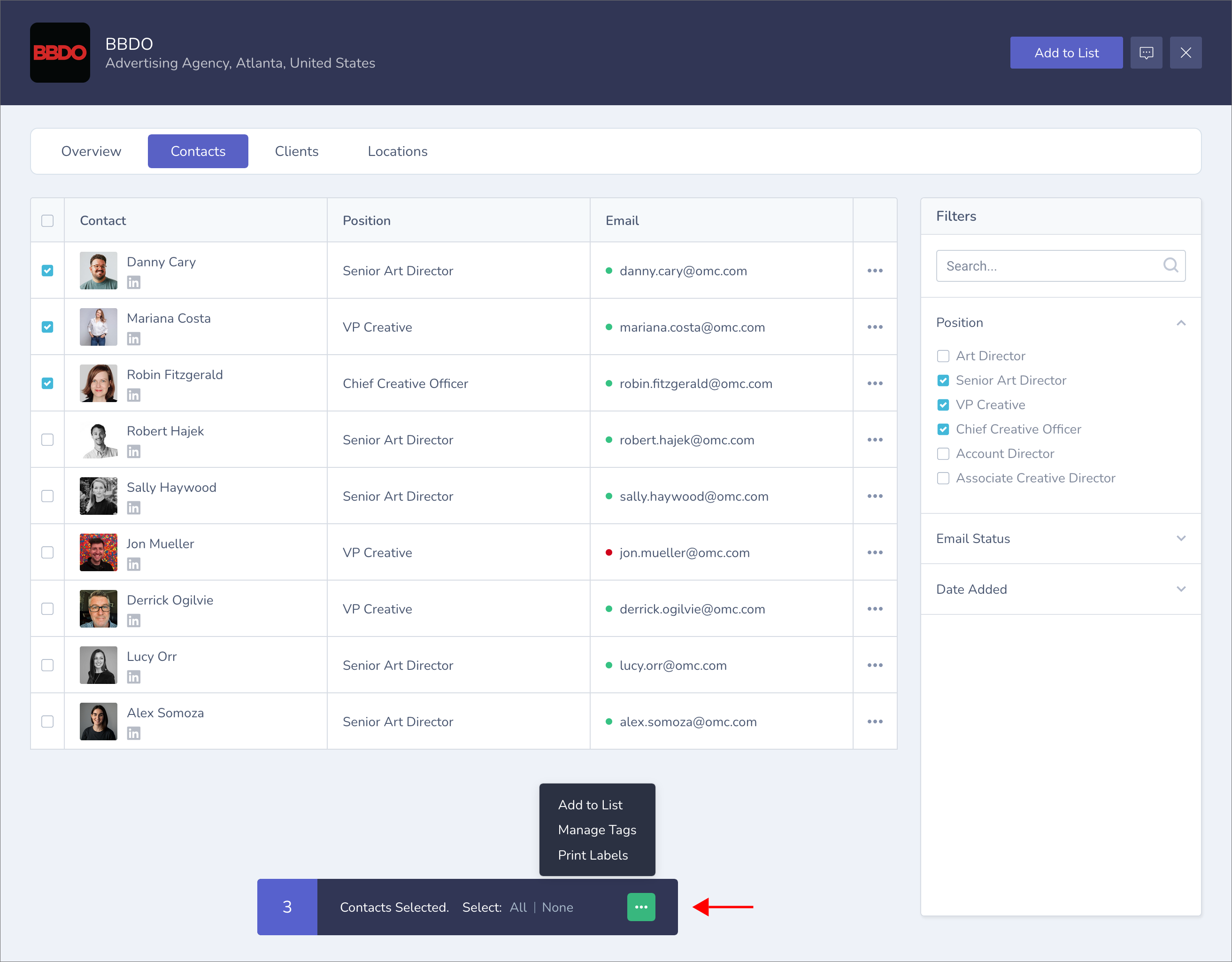Screen dimensions: 1232x962
Task: Click the green bulk actions ellipsis button
Action: 641,907
